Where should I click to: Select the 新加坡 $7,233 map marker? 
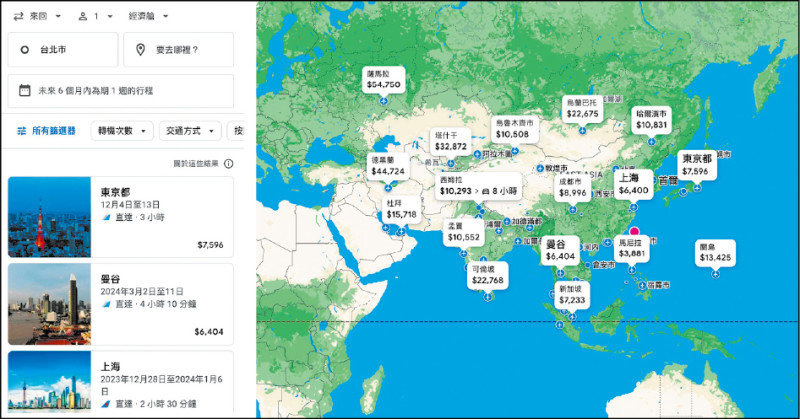point(574,293)
